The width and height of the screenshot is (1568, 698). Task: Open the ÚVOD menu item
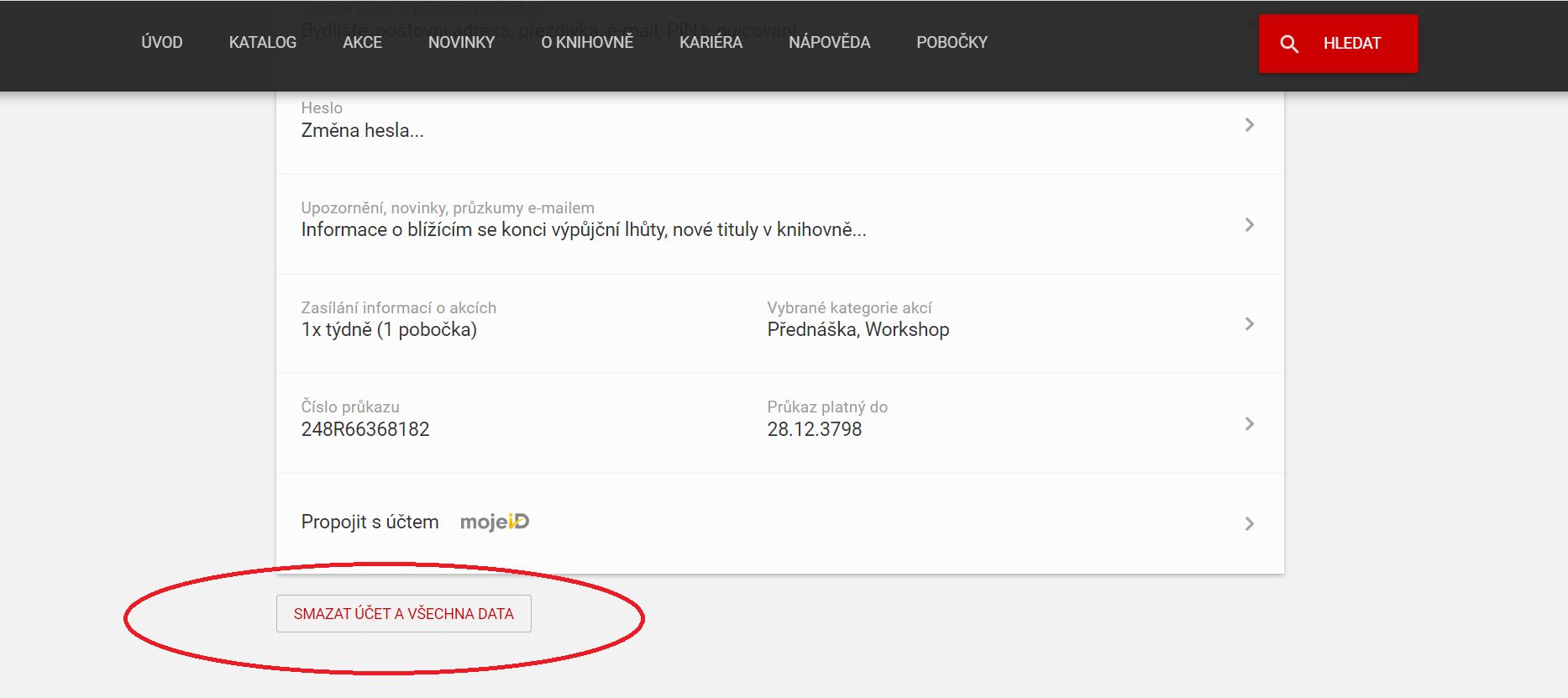coord(162,42)
